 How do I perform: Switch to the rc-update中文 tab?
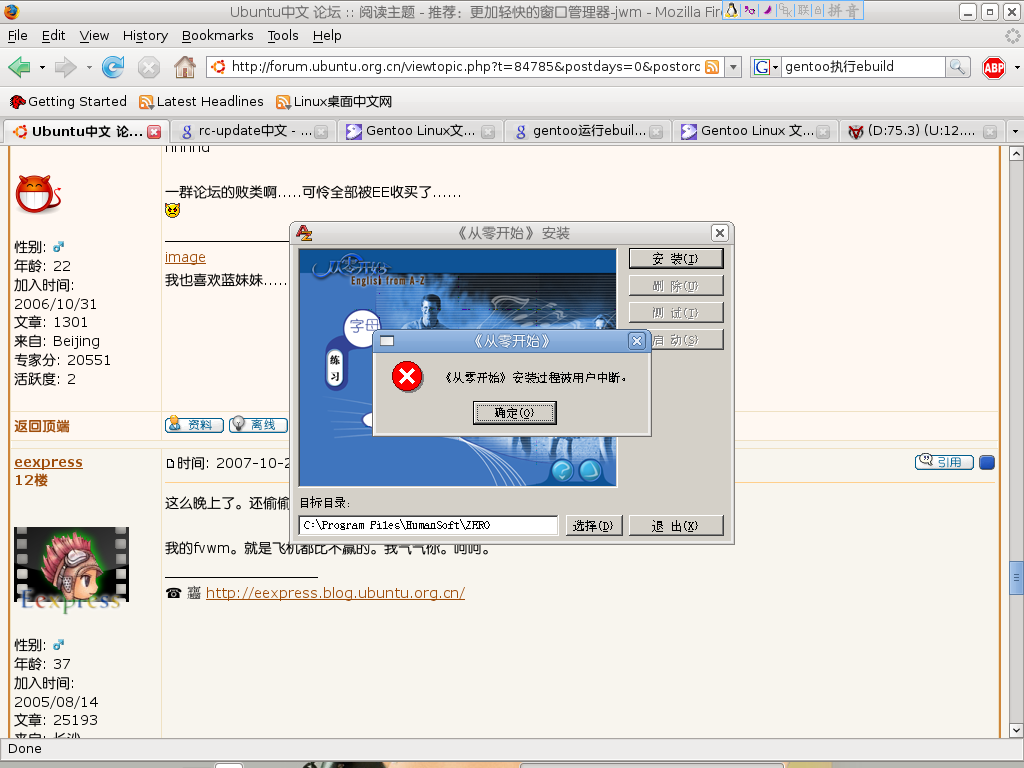click(x=252, y=131)
